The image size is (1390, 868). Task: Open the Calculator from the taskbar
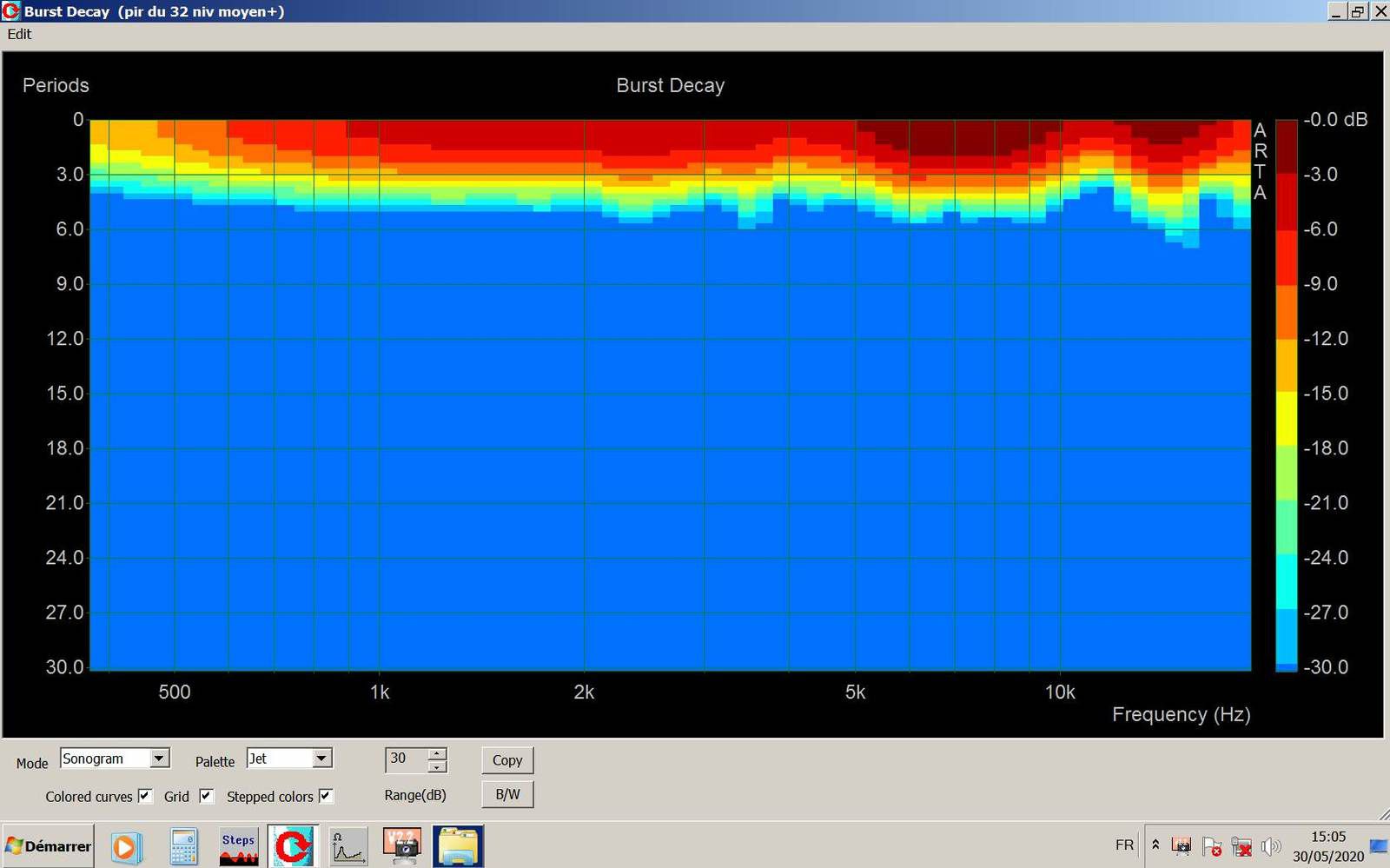click(183, 846)
